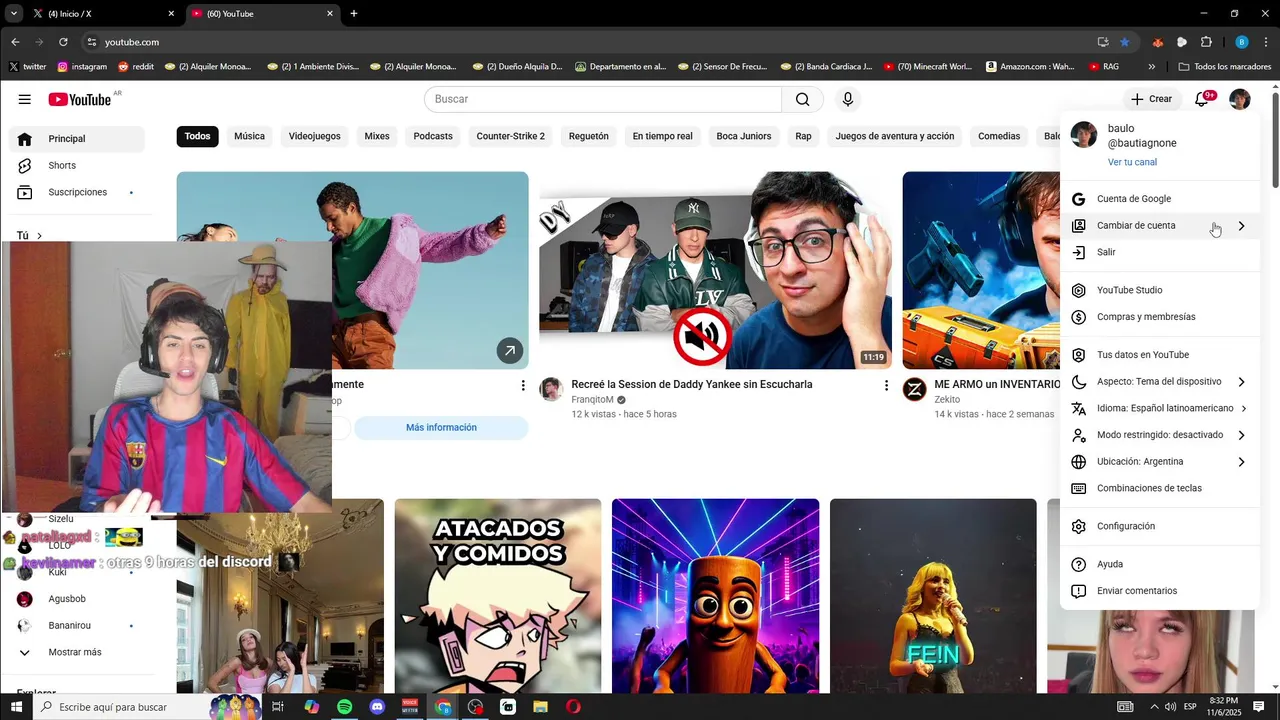This screenshot has height=720, width=1280.
Task: Open Todos los marcadores folder
Action: pyautogui.click(x=1225, y=67)
